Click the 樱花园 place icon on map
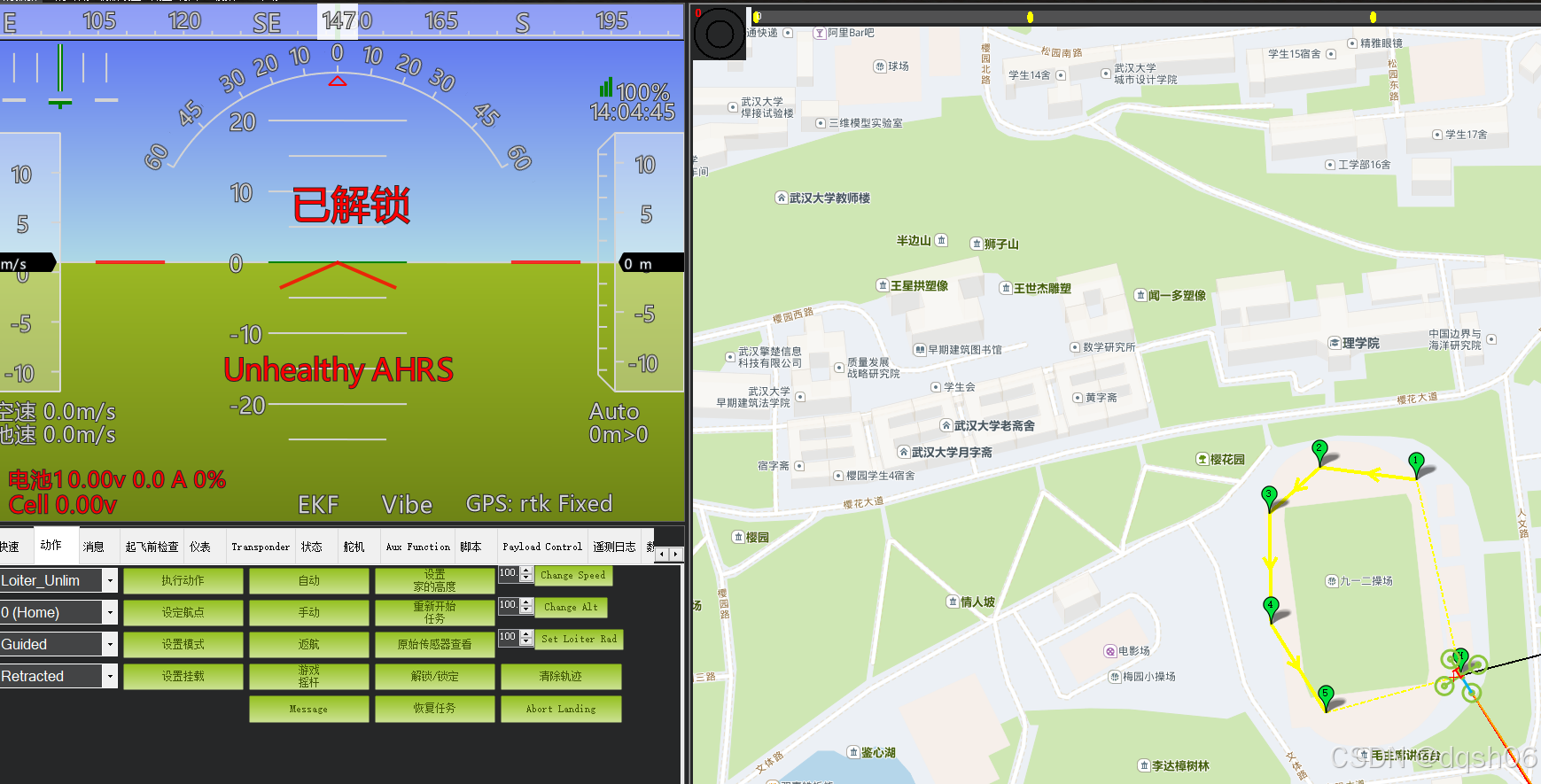The width and height of the screenshot is (1541, 784). tap(1202, 459)
